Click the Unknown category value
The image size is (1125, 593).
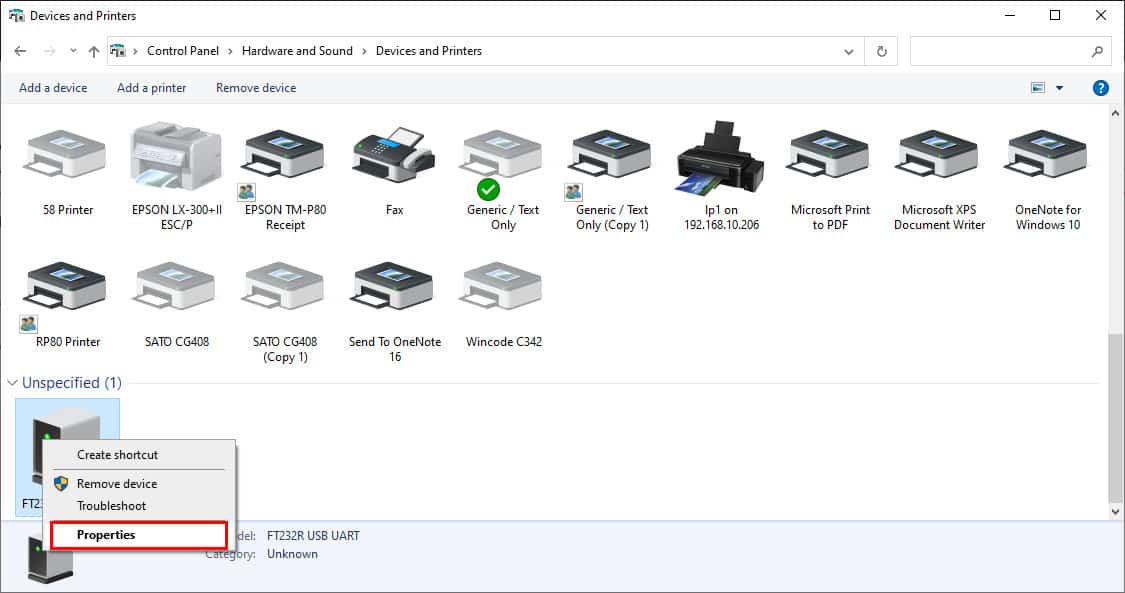(292, 554)
